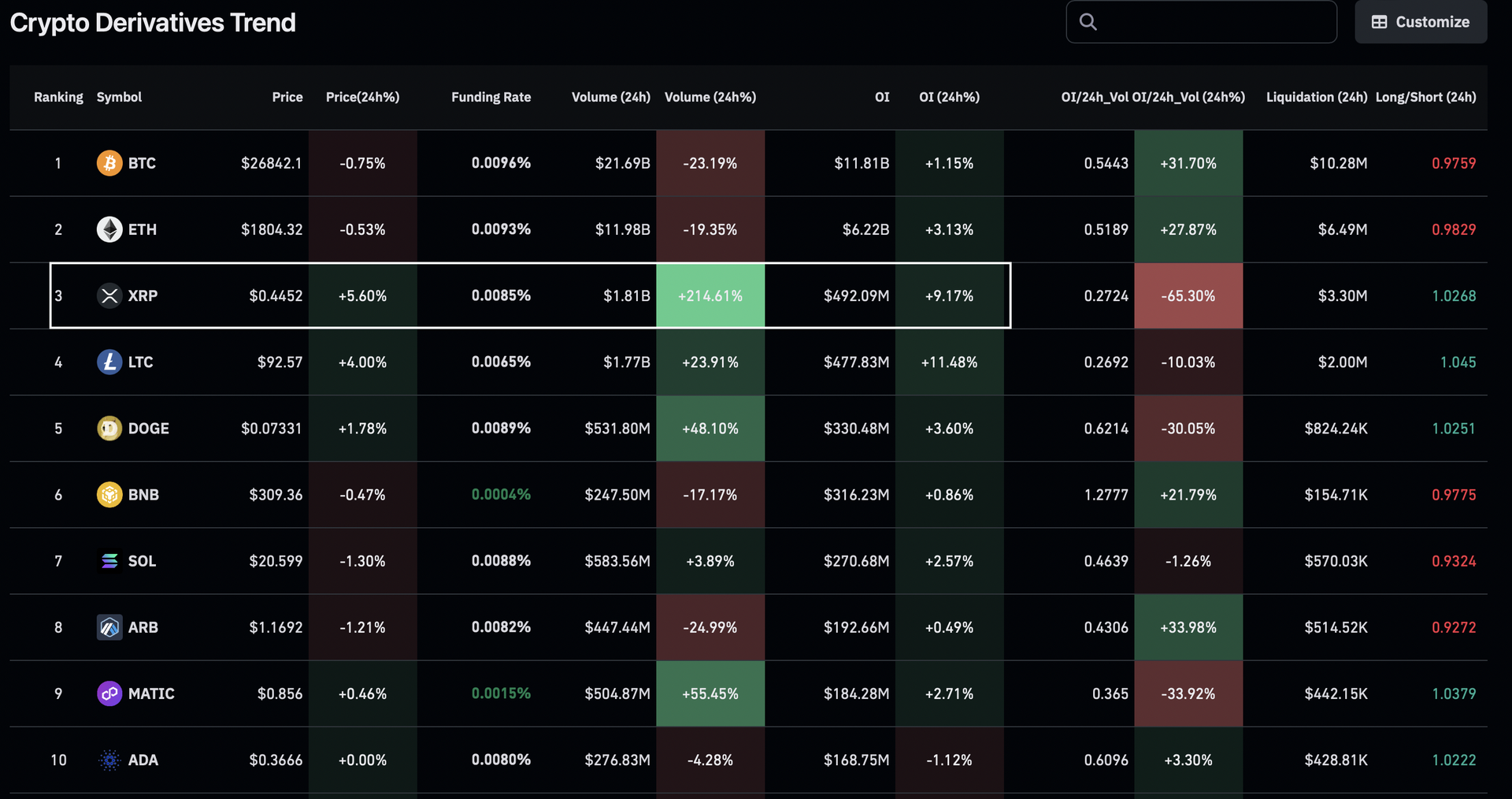The height and width of the screenshot is (799, 1512).
Task: Open the BNB symbol link
Action: 143,494
